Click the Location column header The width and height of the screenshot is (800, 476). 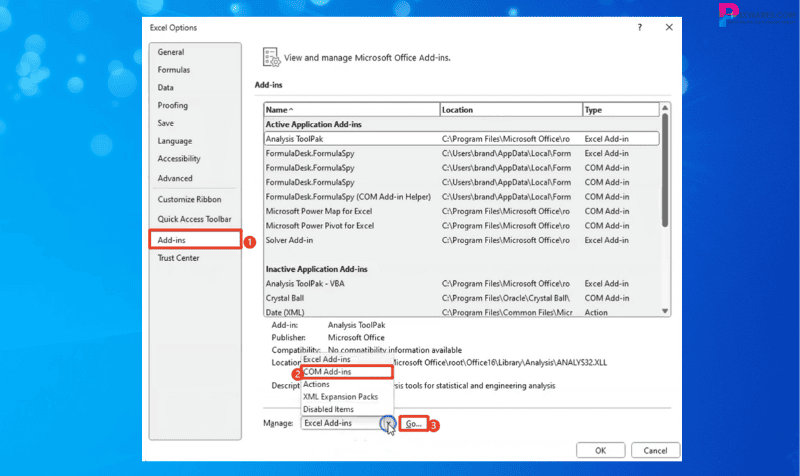[509, 109]
